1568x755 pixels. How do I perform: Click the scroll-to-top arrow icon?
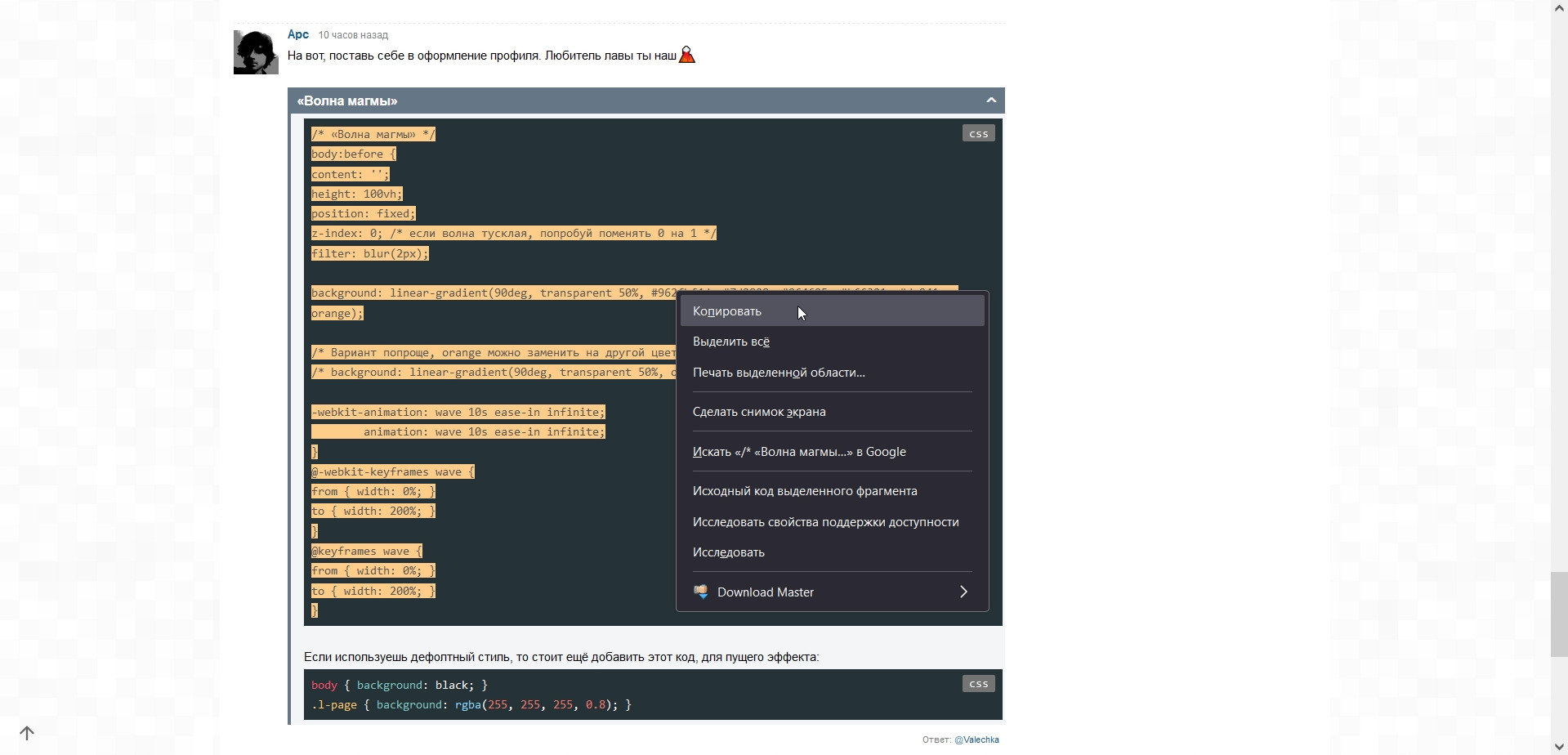(x=27, y=733)
